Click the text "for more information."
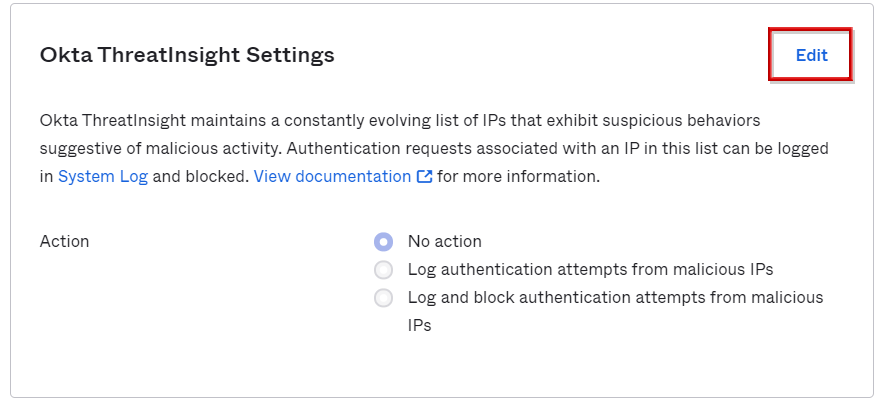 click(518, 176)
